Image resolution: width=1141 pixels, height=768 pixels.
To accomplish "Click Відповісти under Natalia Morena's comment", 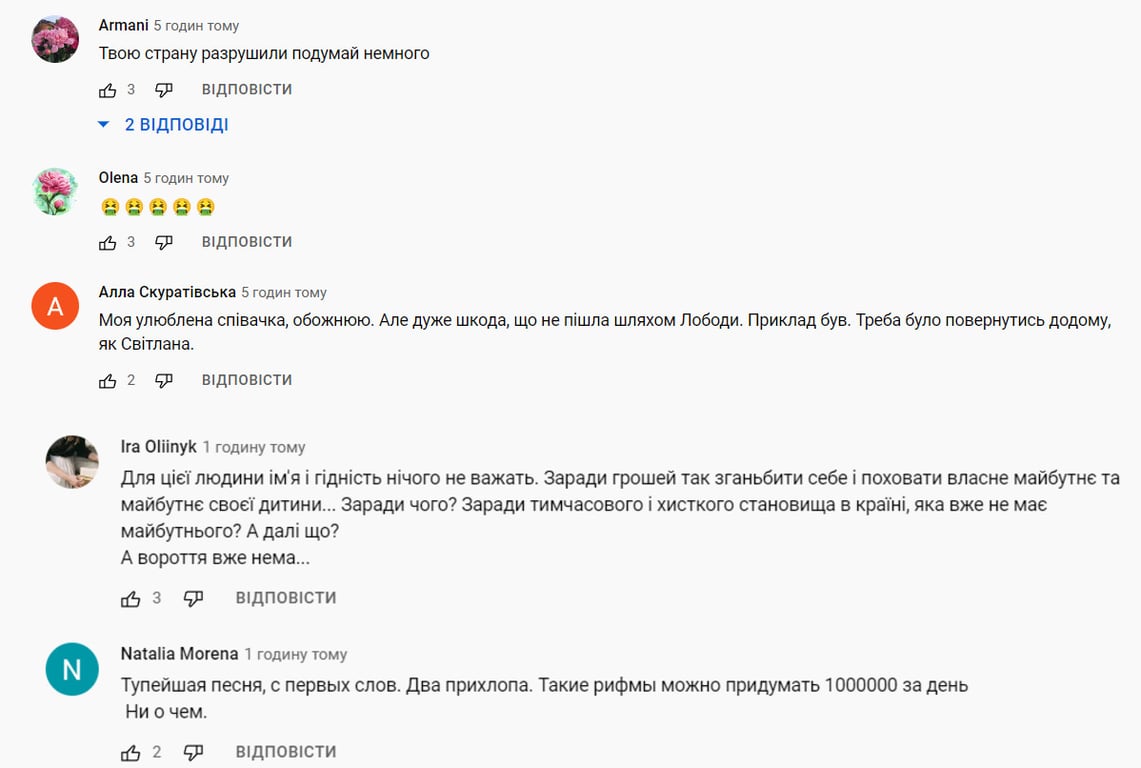I will click(x=286, y=752).
